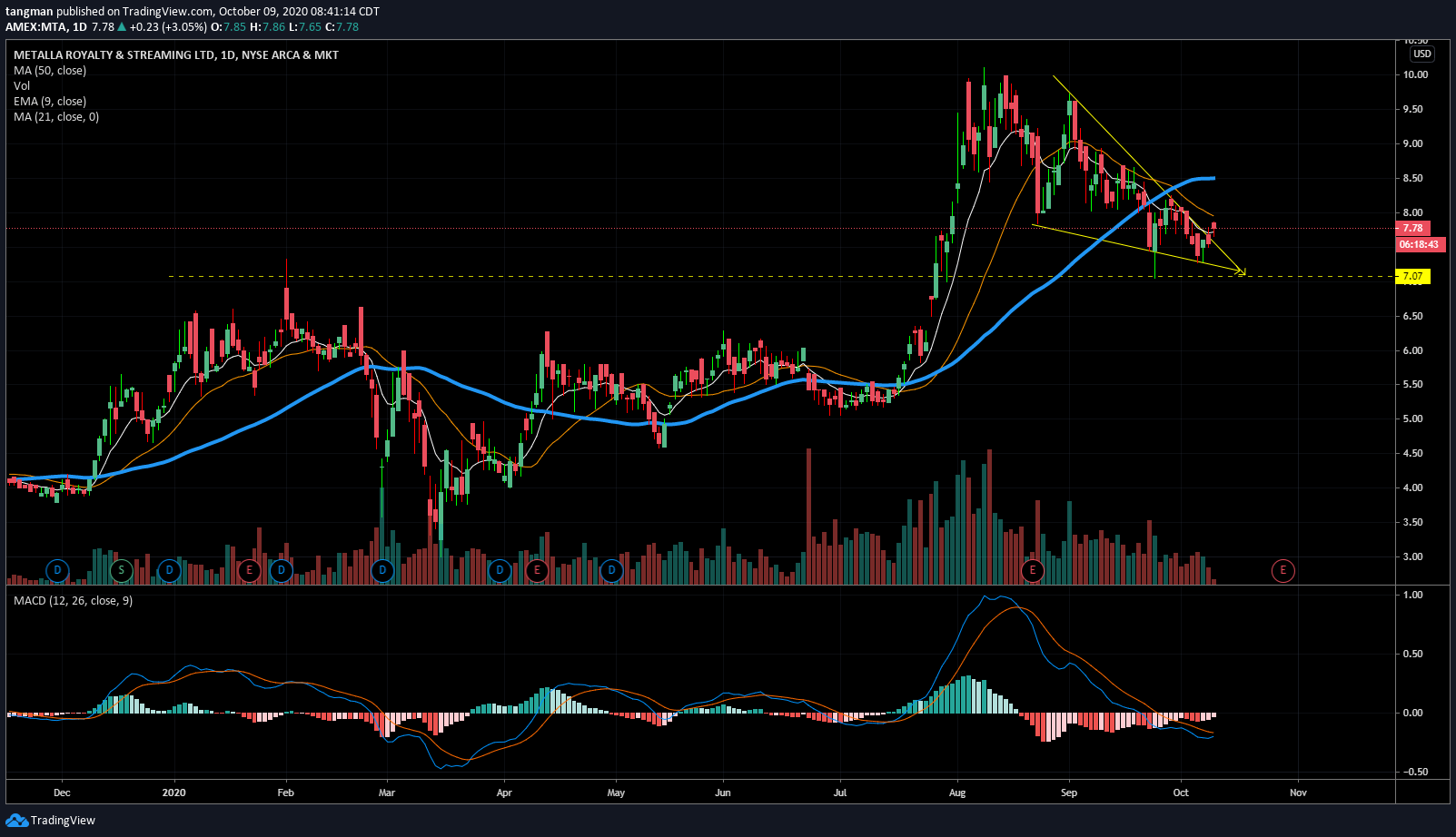The image size is (1456, 837).
Task: Click the split 'S' marker on the timeline
Action: point(121,570)
